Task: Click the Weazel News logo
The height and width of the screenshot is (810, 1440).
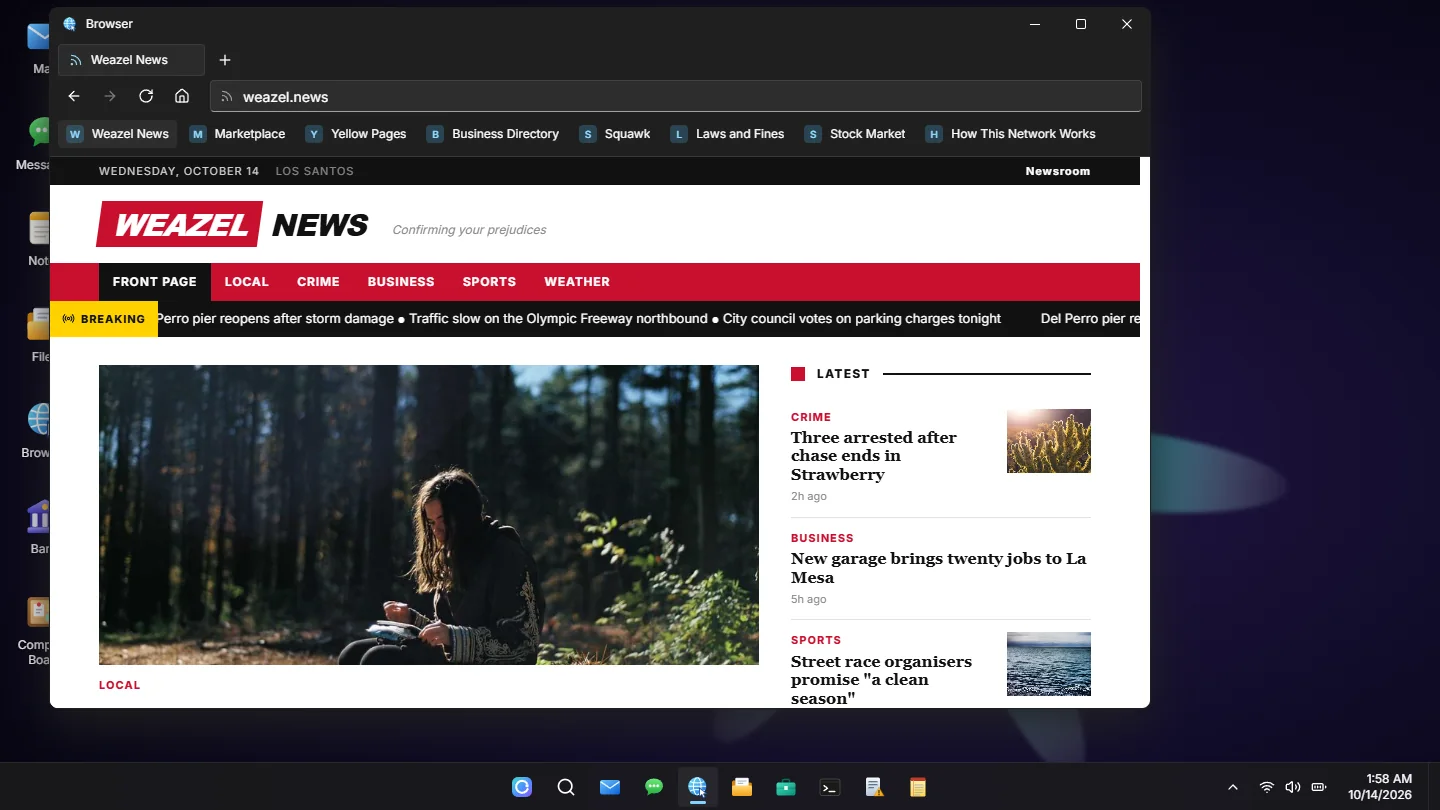Action: tap(232, 224)
